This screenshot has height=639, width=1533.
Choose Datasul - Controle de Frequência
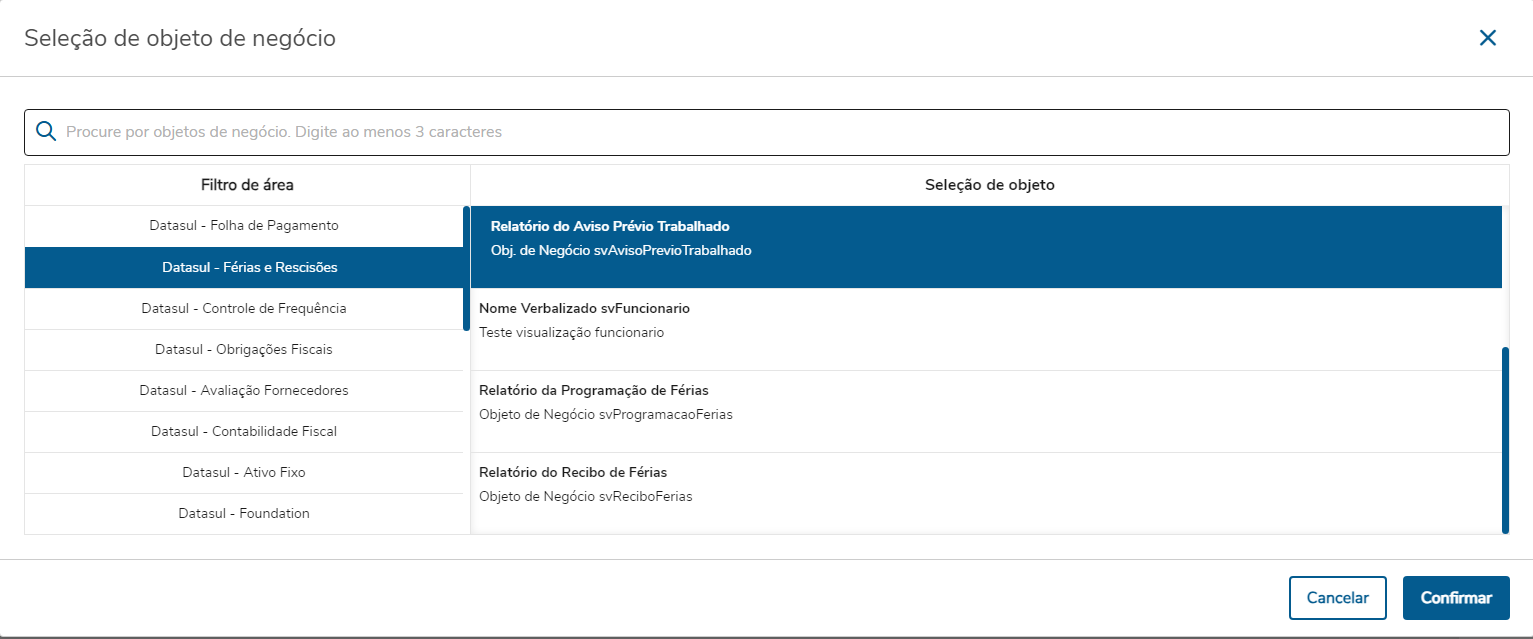(244, 308)
